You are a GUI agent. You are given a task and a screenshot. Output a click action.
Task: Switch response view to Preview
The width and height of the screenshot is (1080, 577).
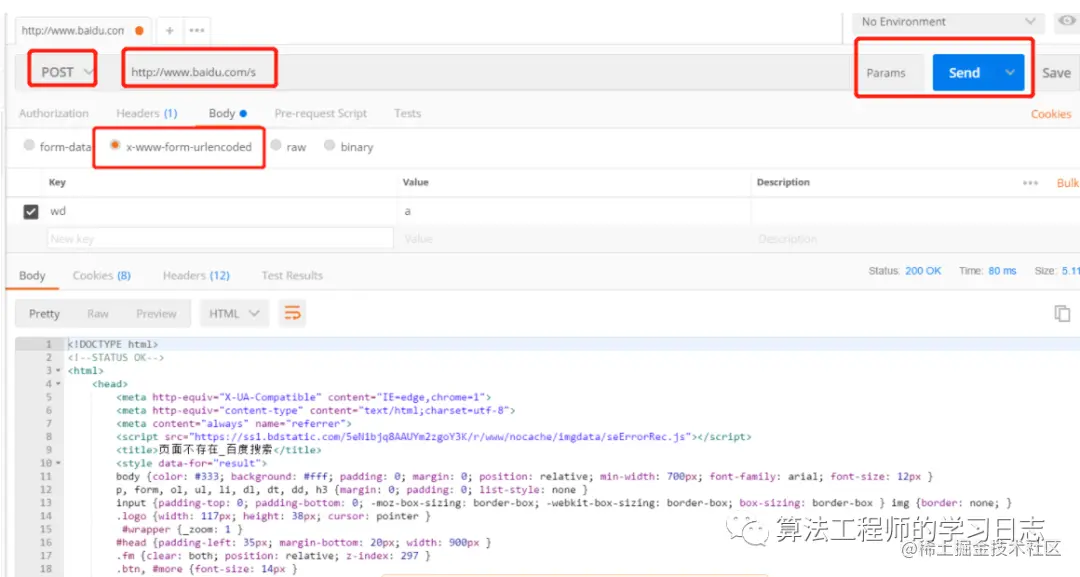(156, 313)
